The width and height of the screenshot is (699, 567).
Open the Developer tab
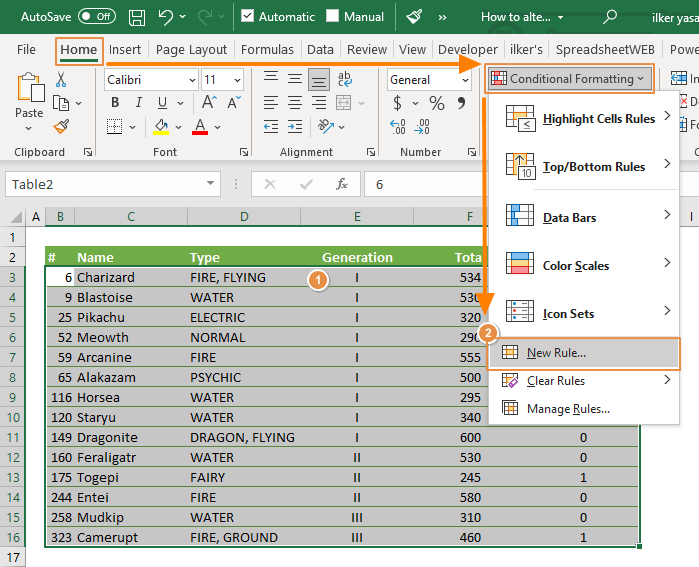click(x=468, y=49)
